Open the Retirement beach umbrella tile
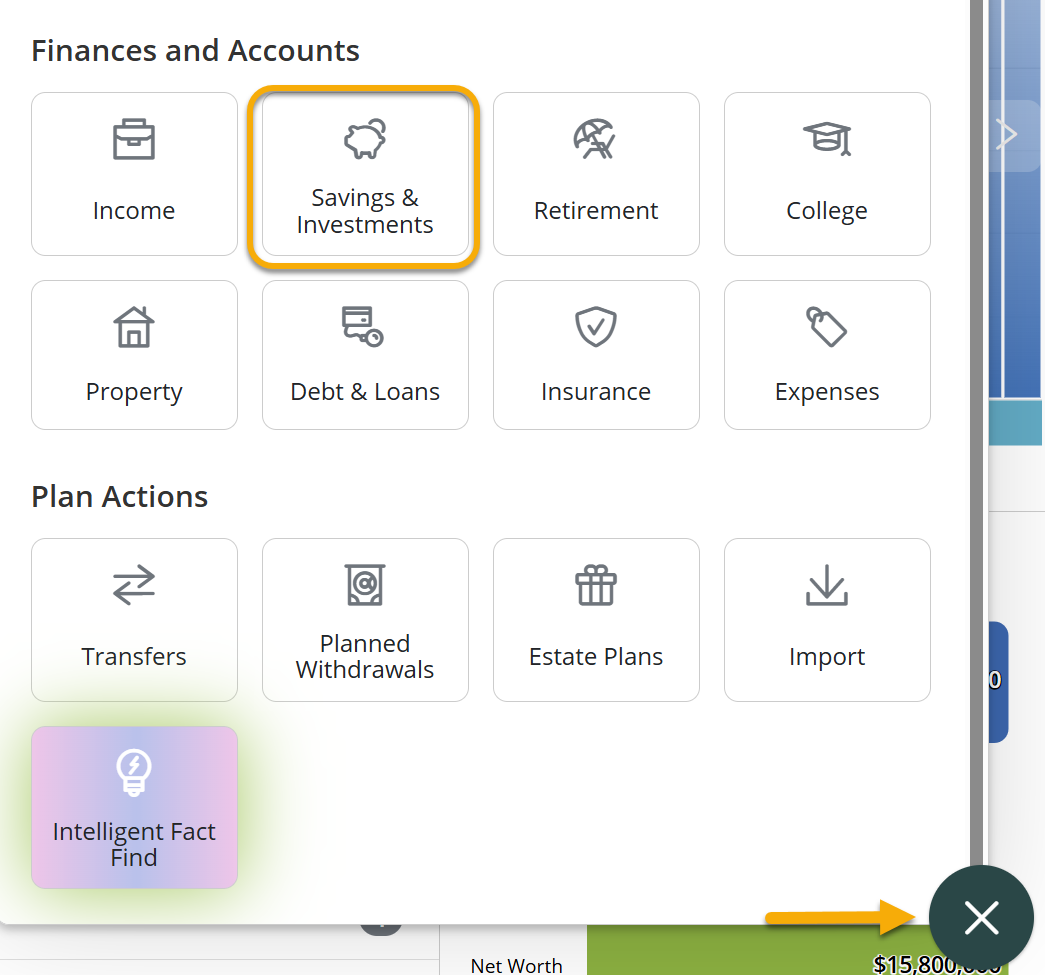Image resolution: width=1045 pixels, height=975 pixels. (596, 174)
